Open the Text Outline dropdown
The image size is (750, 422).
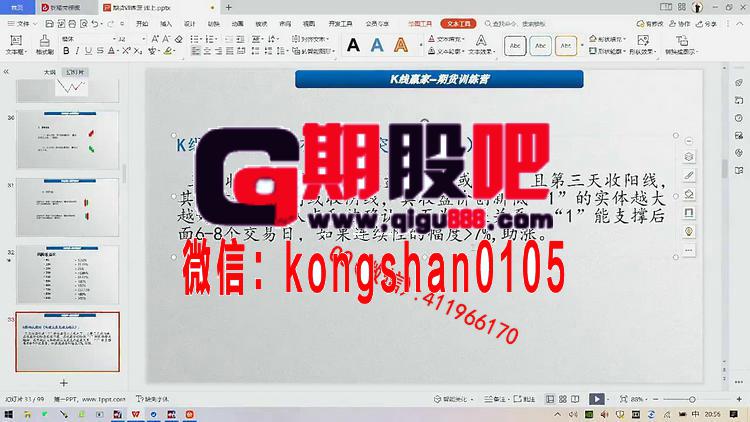446,51
